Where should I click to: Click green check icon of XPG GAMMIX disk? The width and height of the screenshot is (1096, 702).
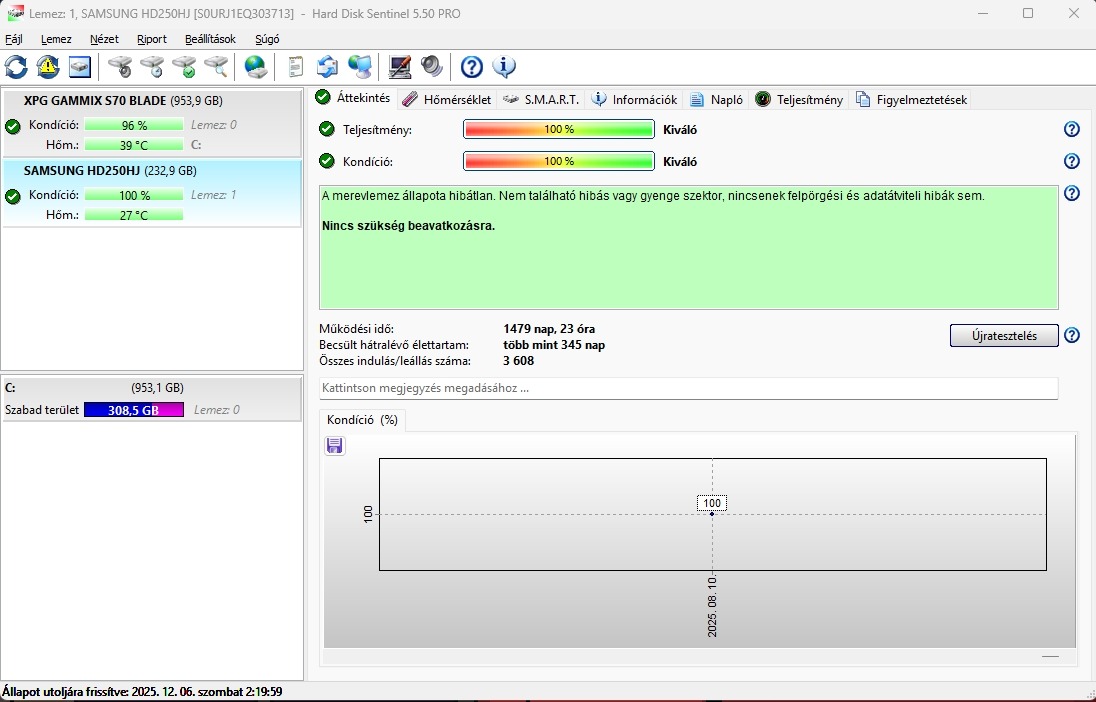coord(13,127)
